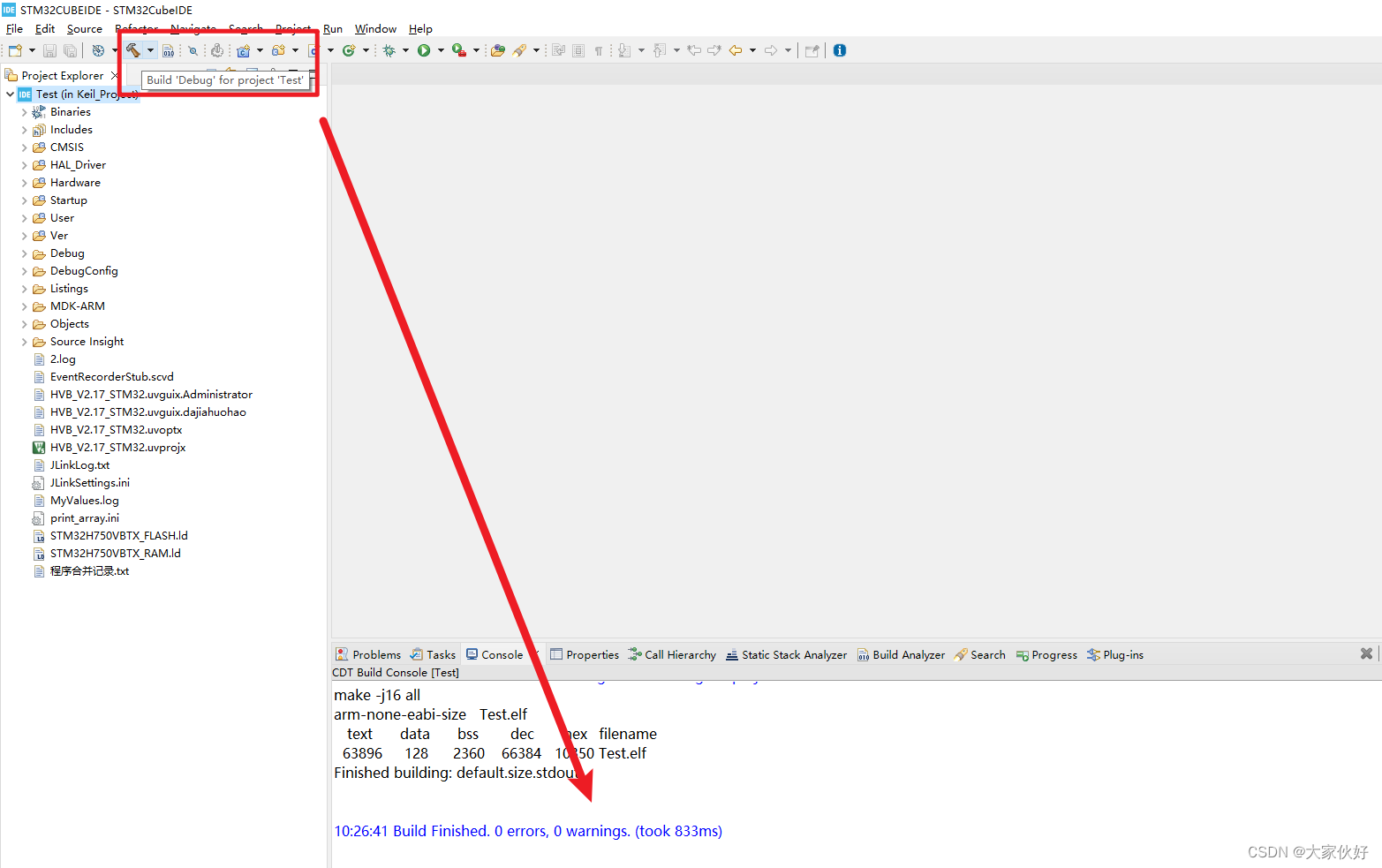Select file HVB_V2.17_STM32.uvprojx
This screenshot has height=868, width=1382.
coord(117,448)
